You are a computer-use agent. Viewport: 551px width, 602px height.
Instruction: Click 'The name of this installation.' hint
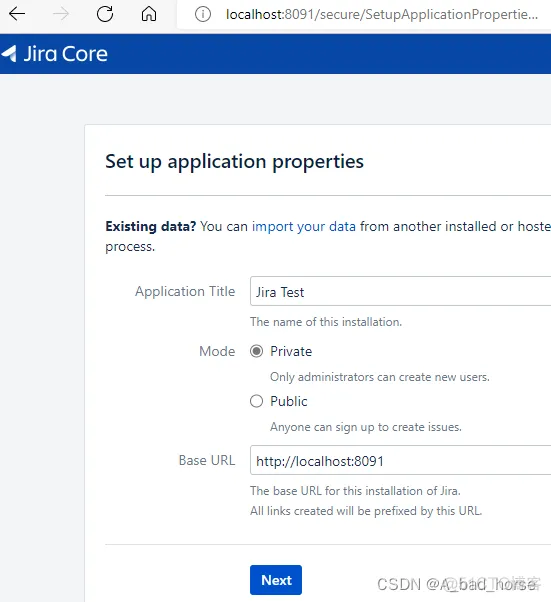[x=326, y=322]
